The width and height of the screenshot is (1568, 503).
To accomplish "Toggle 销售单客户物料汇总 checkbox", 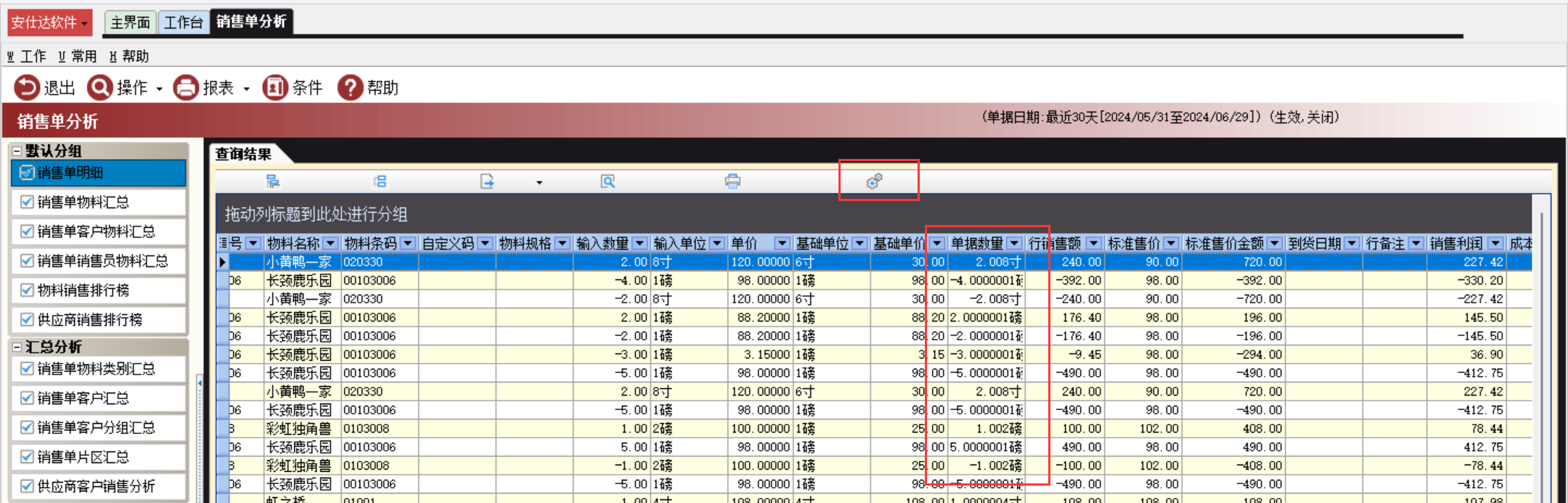I will (27, 232).
